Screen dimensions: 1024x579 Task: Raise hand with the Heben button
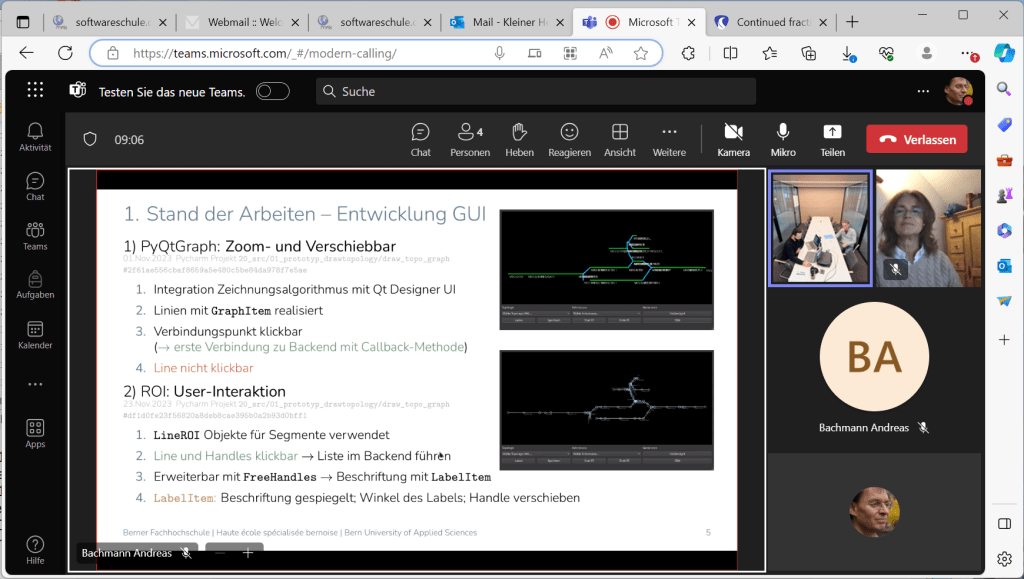point(519,139)
